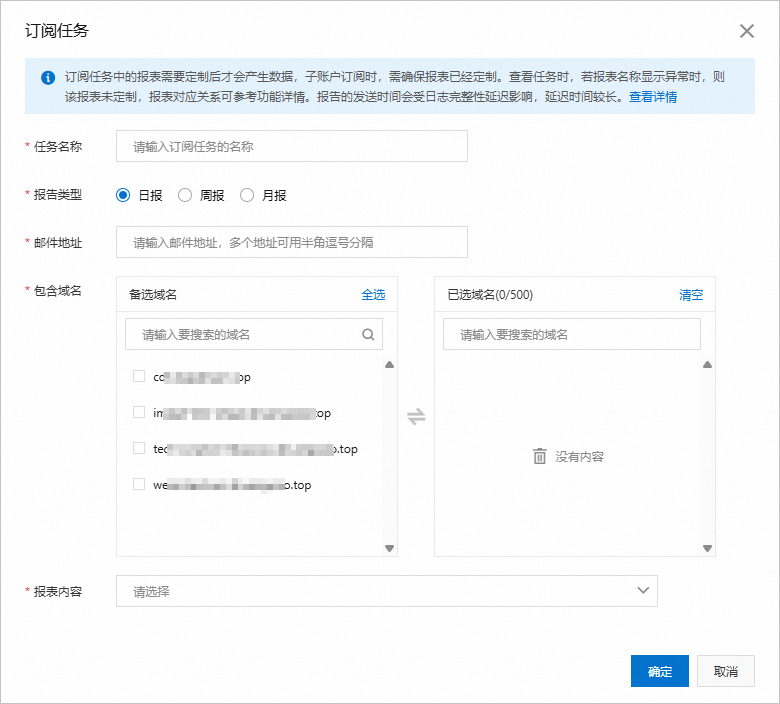Close the 订阅任务 dialog
This screenshot has height=704, width=780.
(746, 31)
